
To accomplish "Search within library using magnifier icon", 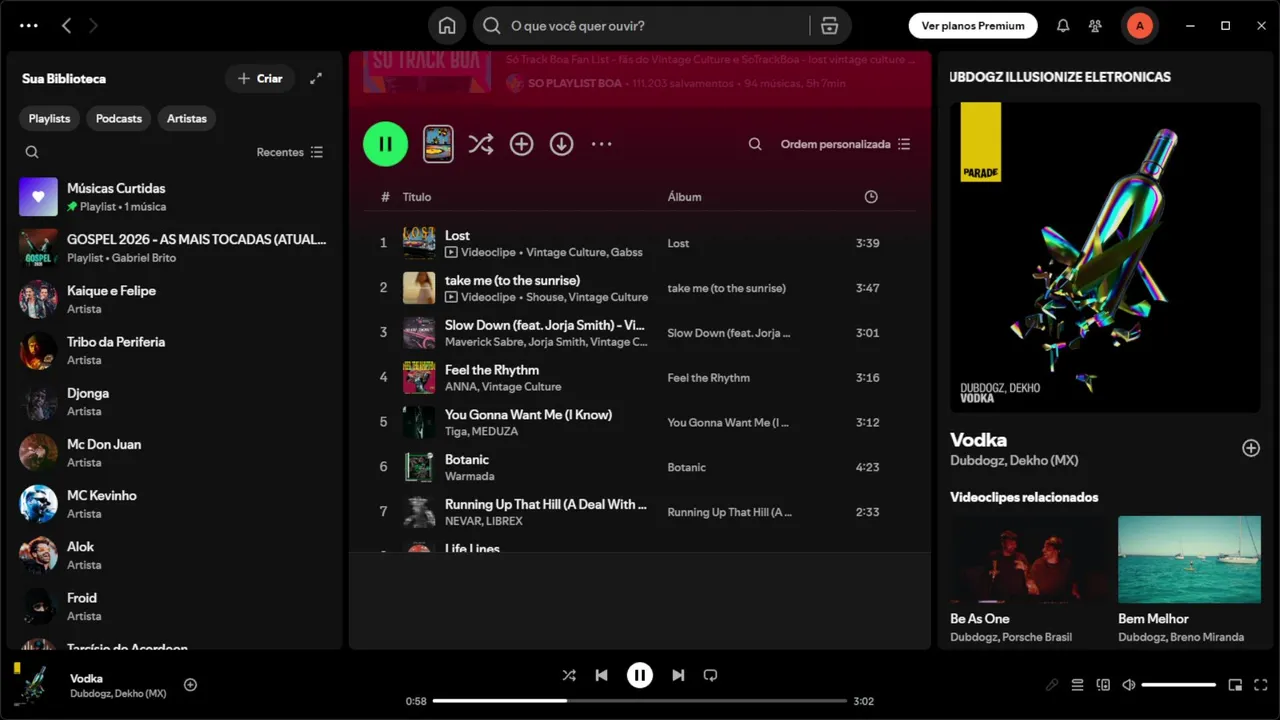I will pos(32,152).
